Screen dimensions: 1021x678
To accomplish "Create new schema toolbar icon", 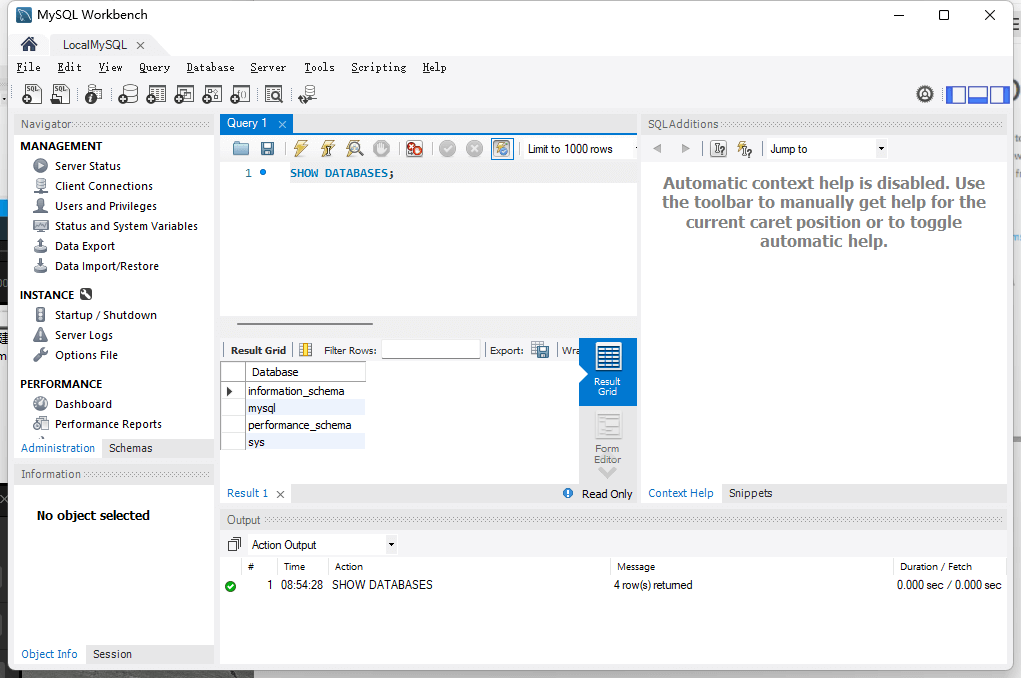I will (x=128, y=94).
